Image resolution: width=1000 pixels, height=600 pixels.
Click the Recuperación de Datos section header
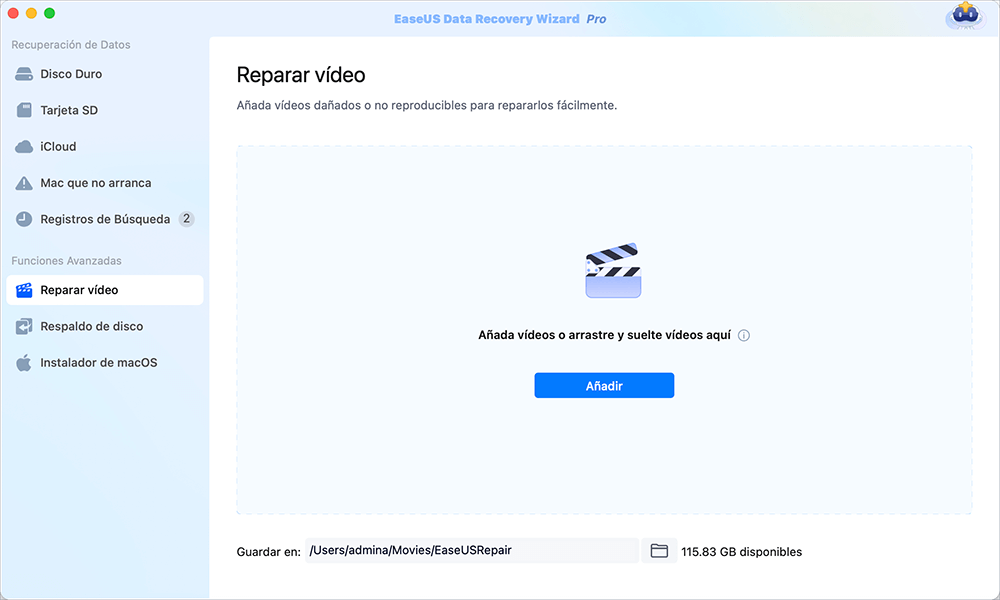(71, 45)
